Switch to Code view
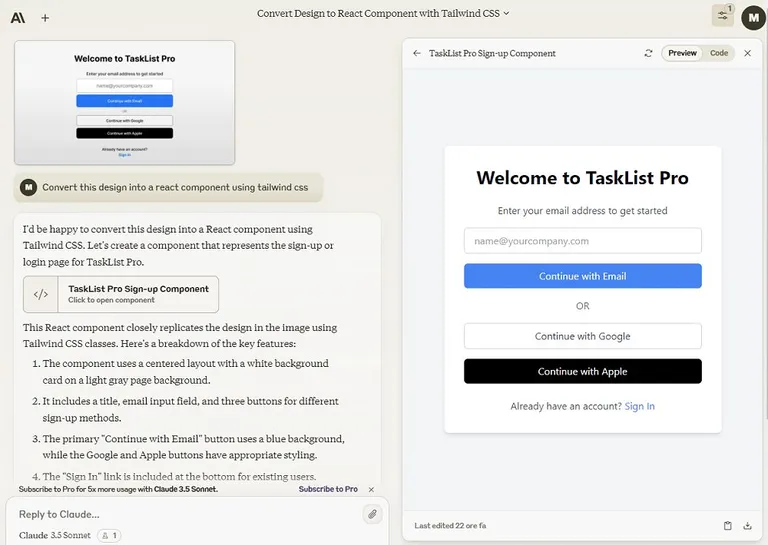Image resolution: width=768 pixels, height=545 pixels. pyautogui.click(x=719, y=53)
